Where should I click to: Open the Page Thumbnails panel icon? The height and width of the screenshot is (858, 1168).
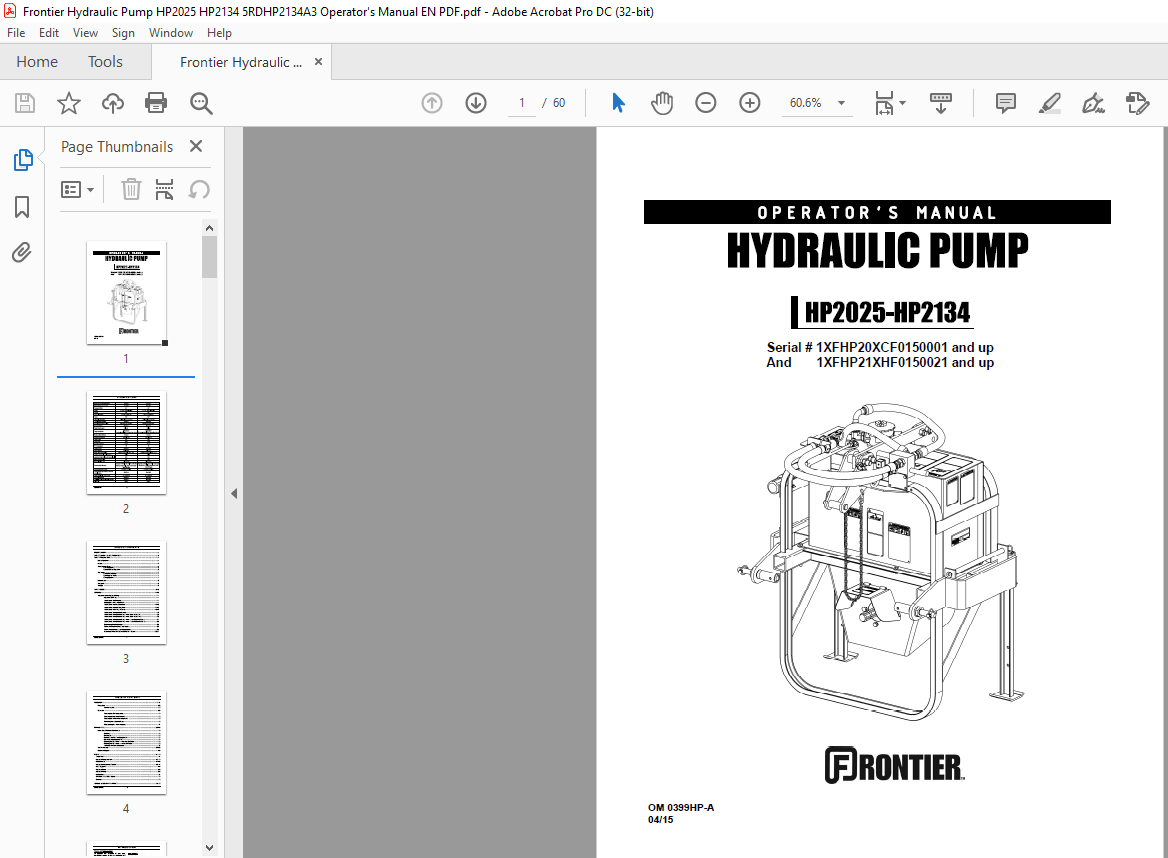pos(22,159)
